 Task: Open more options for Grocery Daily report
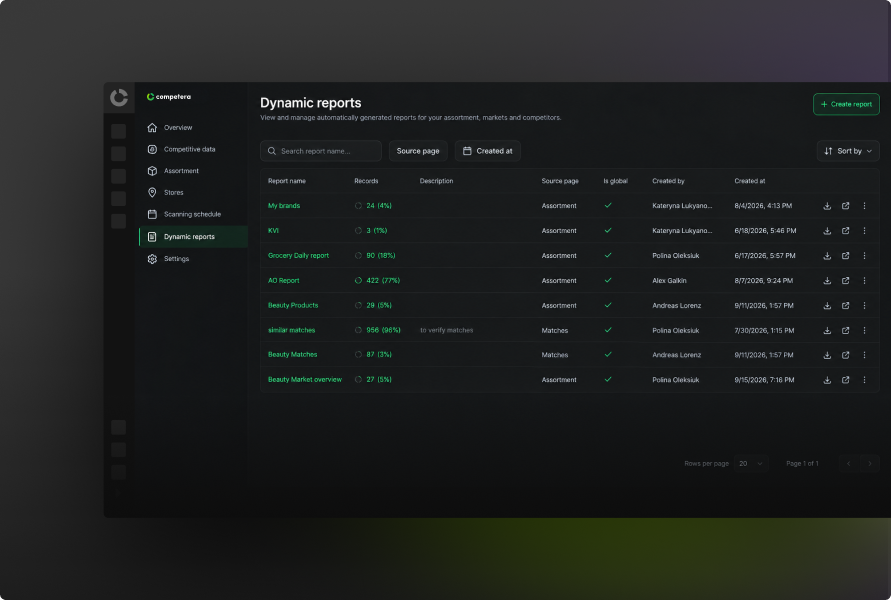(864, 256)
